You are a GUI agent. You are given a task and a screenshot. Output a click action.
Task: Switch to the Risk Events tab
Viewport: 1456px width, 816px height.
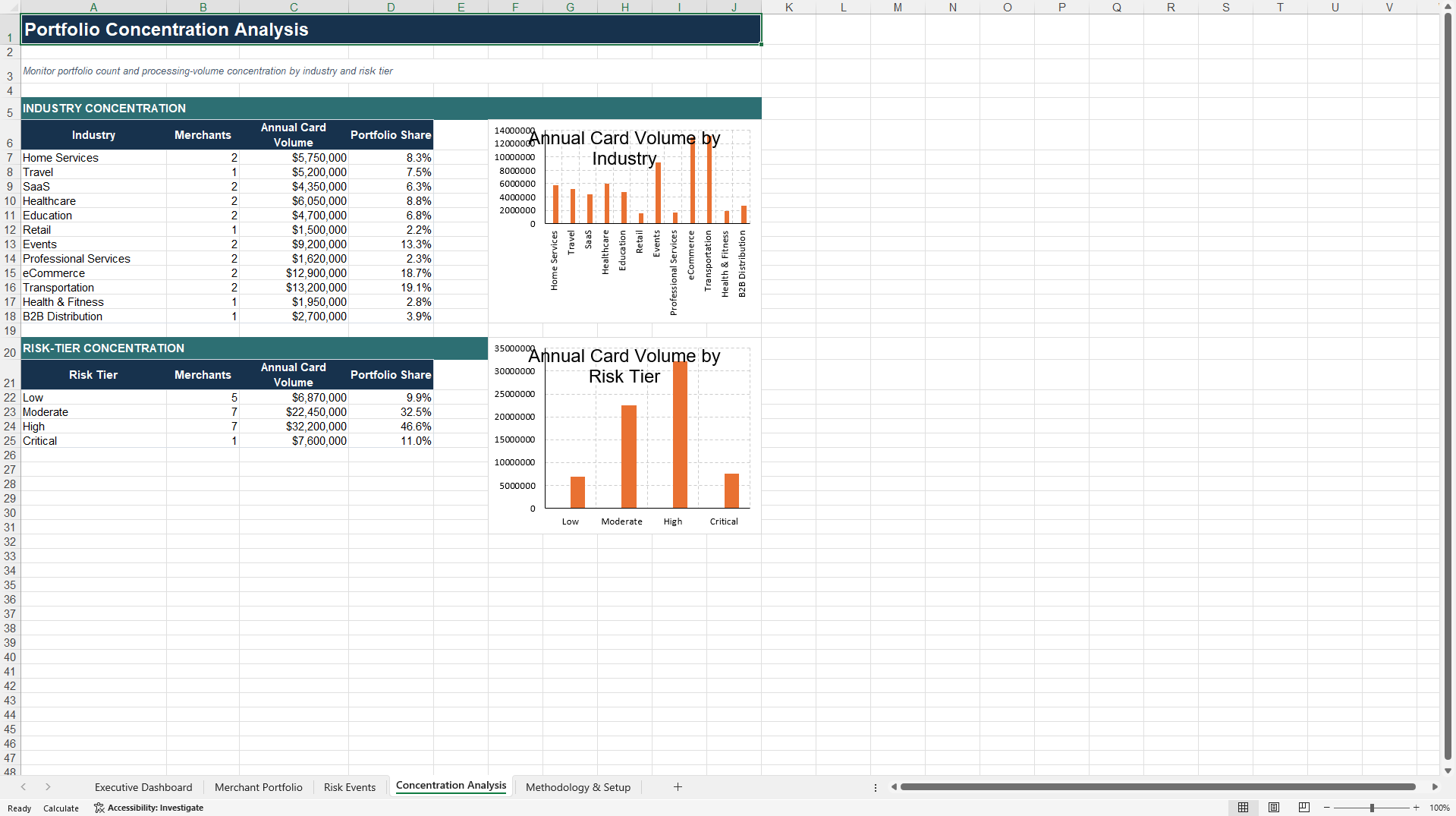(x=350, y=787)
